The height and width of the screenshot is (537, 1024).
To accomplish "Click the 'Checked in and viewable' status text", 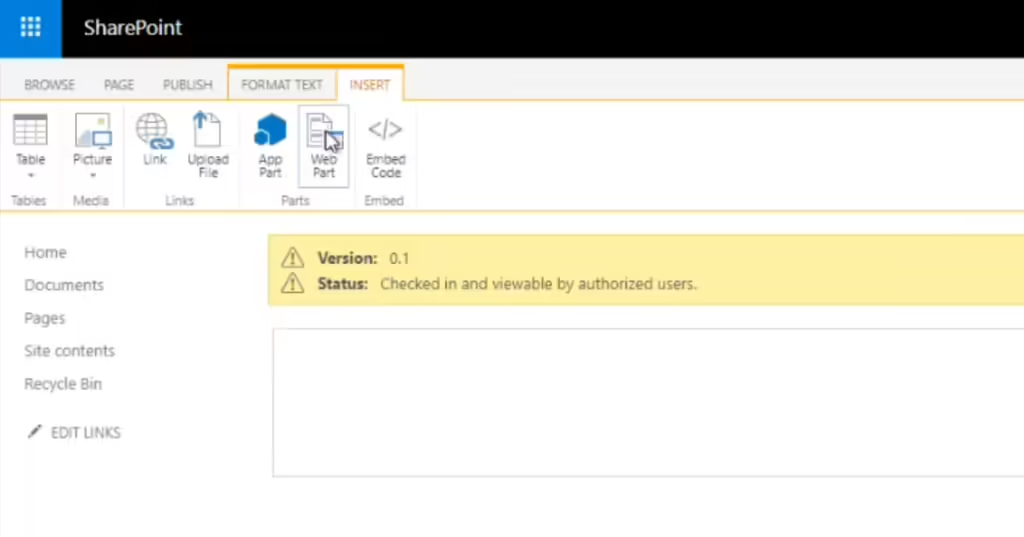I will [538, 284].
